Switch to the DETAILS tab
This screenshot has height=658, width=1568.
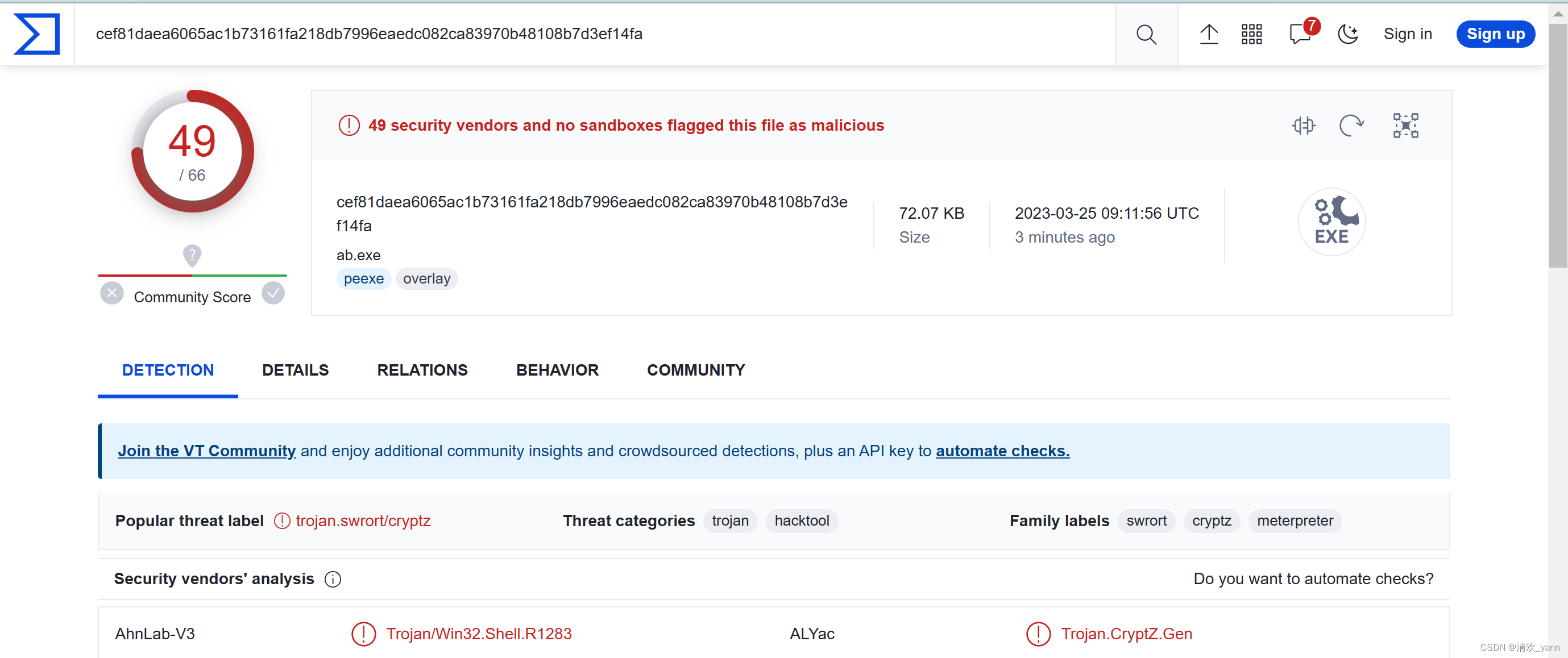coord(295,370)
